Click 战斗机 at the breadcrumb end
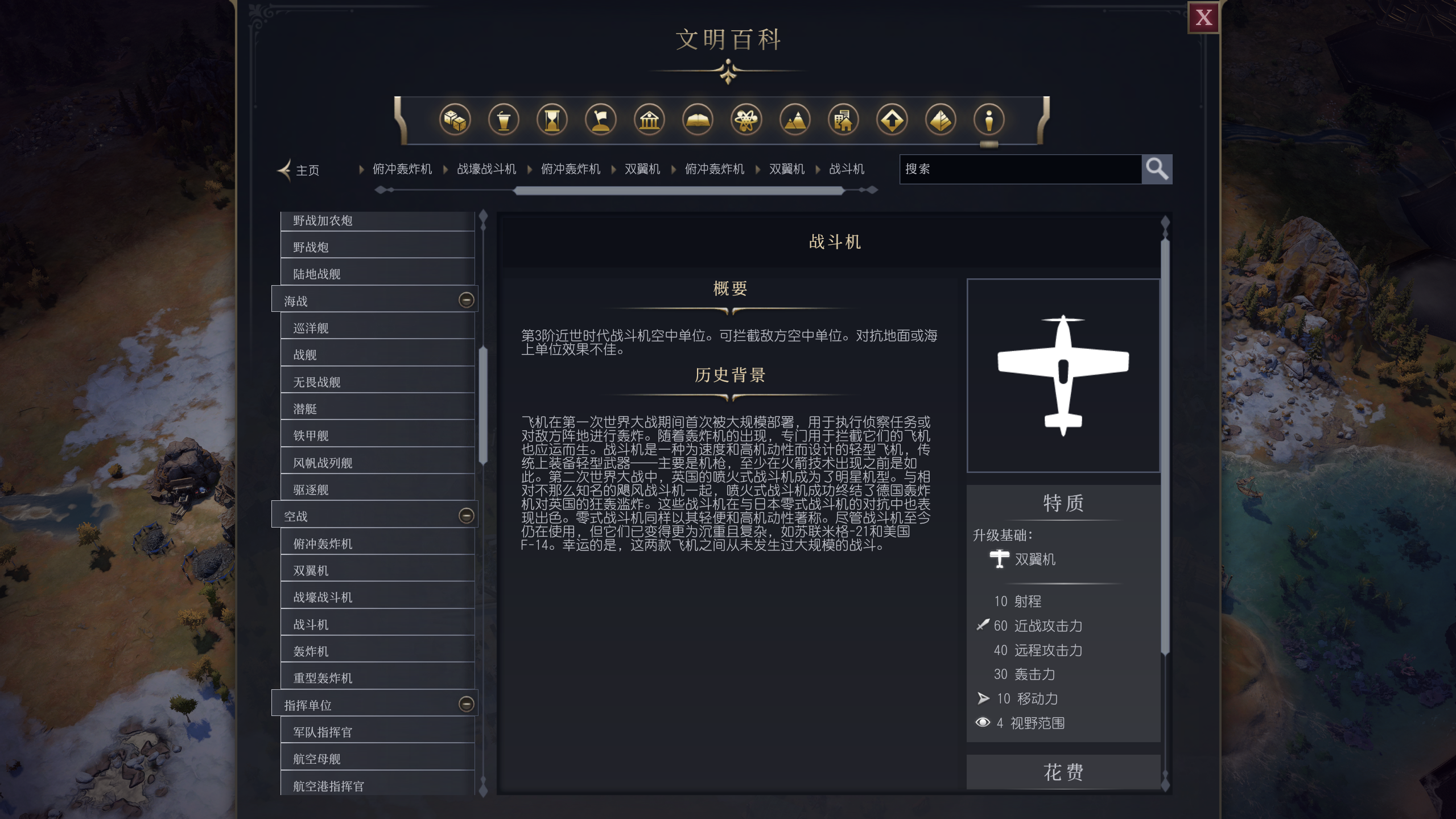The width and height of the screenshot is (1456, 819). pos(847,169)
